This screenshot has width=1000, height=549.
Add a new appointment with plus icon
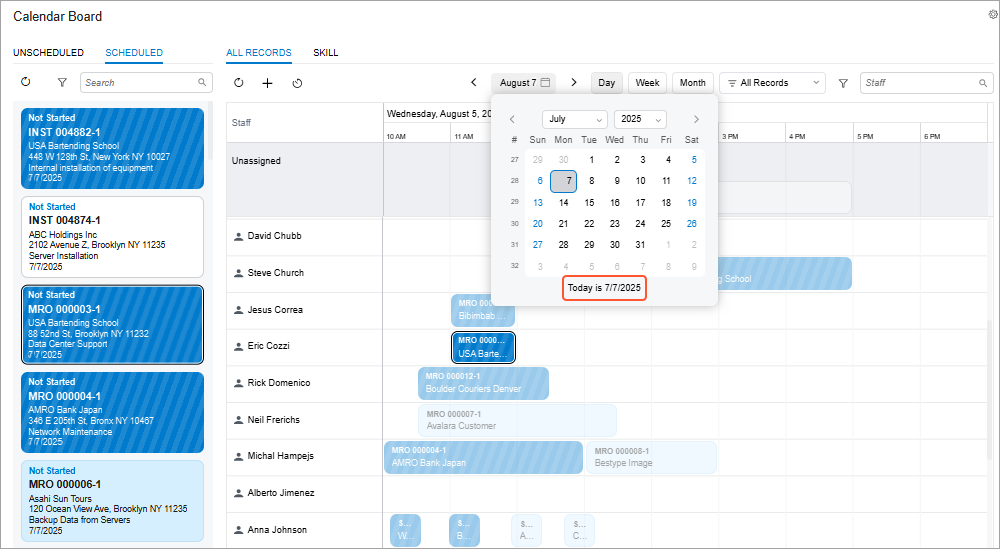pos(267,83)
